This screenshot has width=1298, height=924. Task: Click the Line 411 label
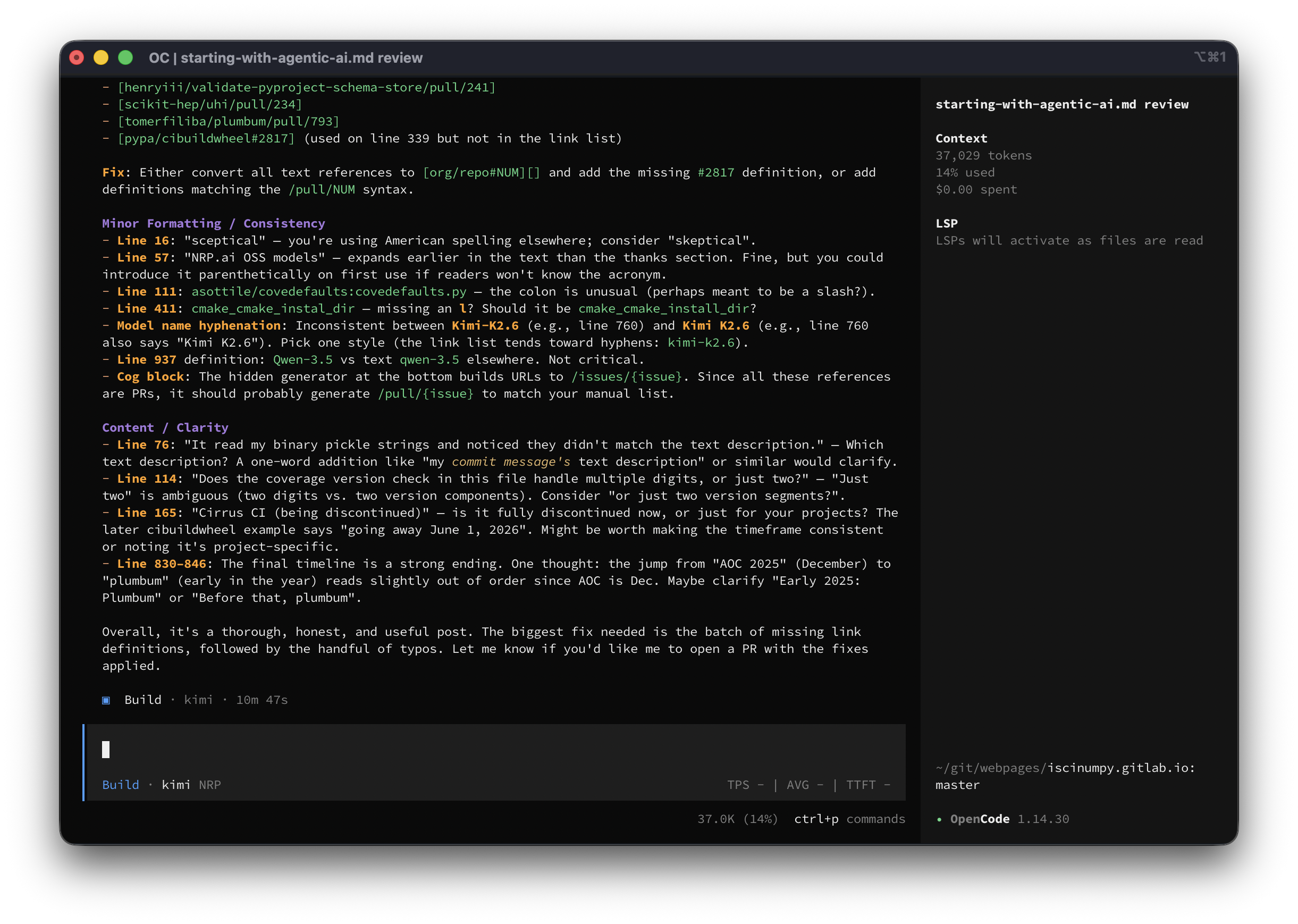[147, 308]
